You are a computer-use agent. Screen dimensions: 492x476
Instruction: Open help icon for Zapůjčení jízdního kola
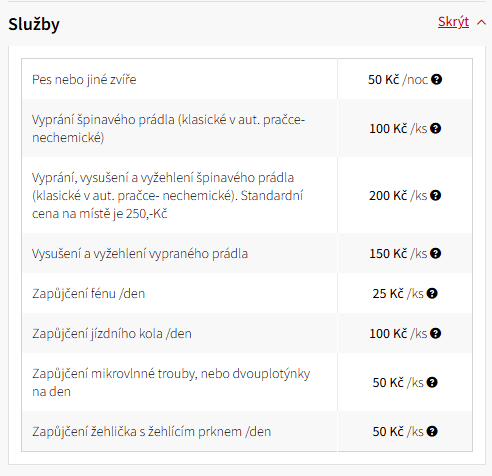point(435,333)
